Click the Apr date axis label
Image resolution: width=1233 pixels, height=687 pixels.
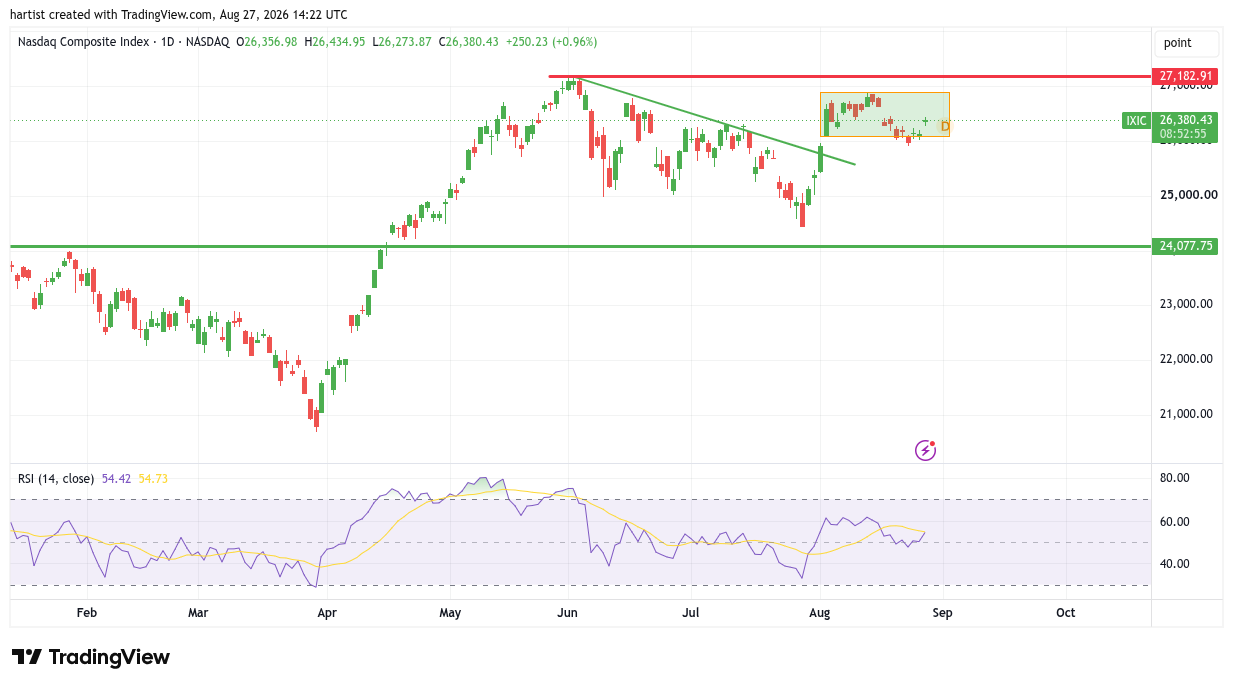(x=326, y=613)
